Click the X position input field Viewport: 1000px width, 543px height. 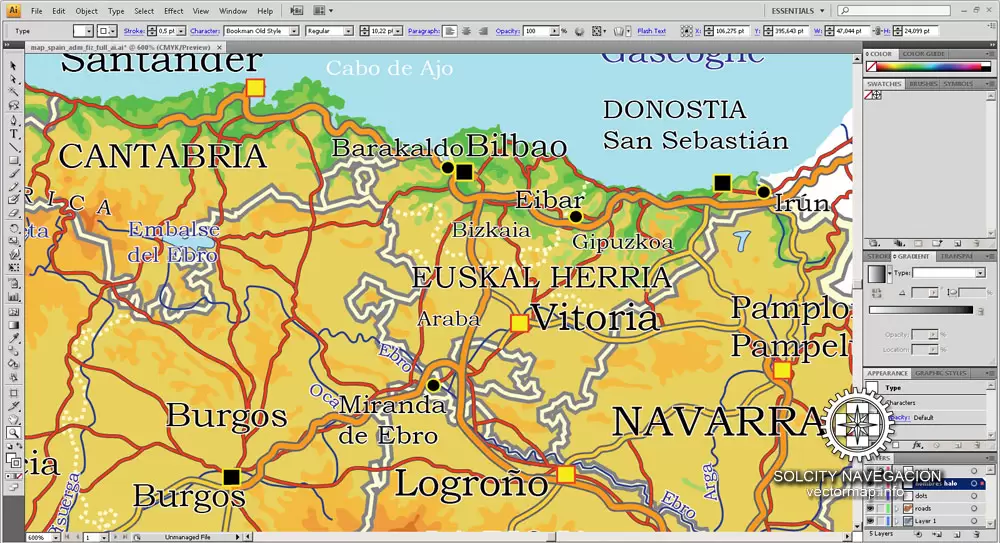[x=730, y=31]
